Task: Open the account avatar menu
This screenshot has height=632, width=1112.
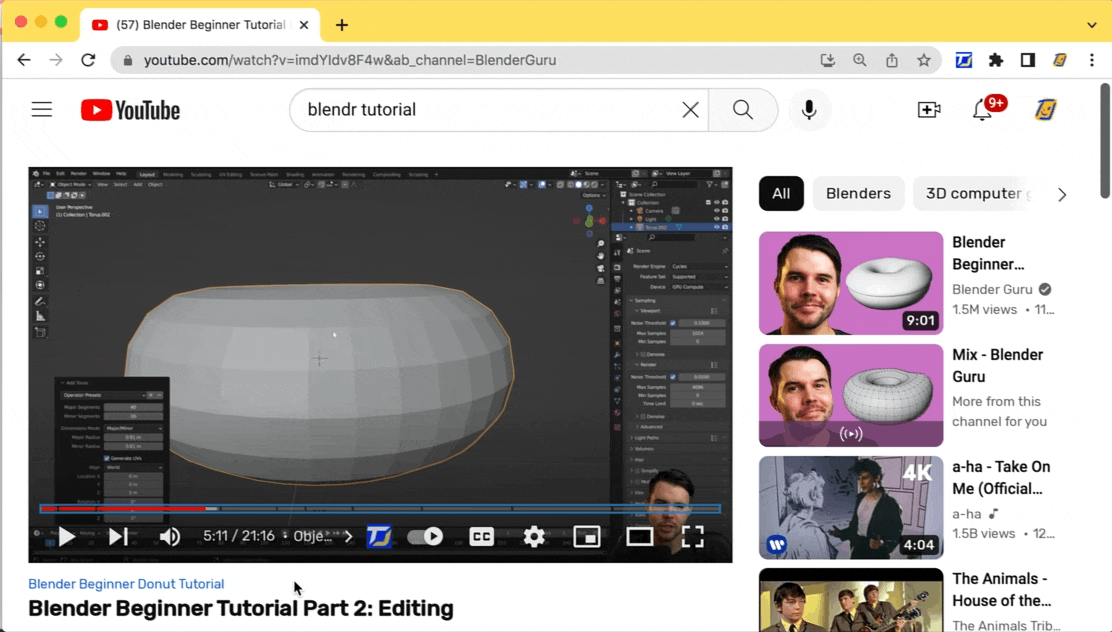Action: (1045, 110)
